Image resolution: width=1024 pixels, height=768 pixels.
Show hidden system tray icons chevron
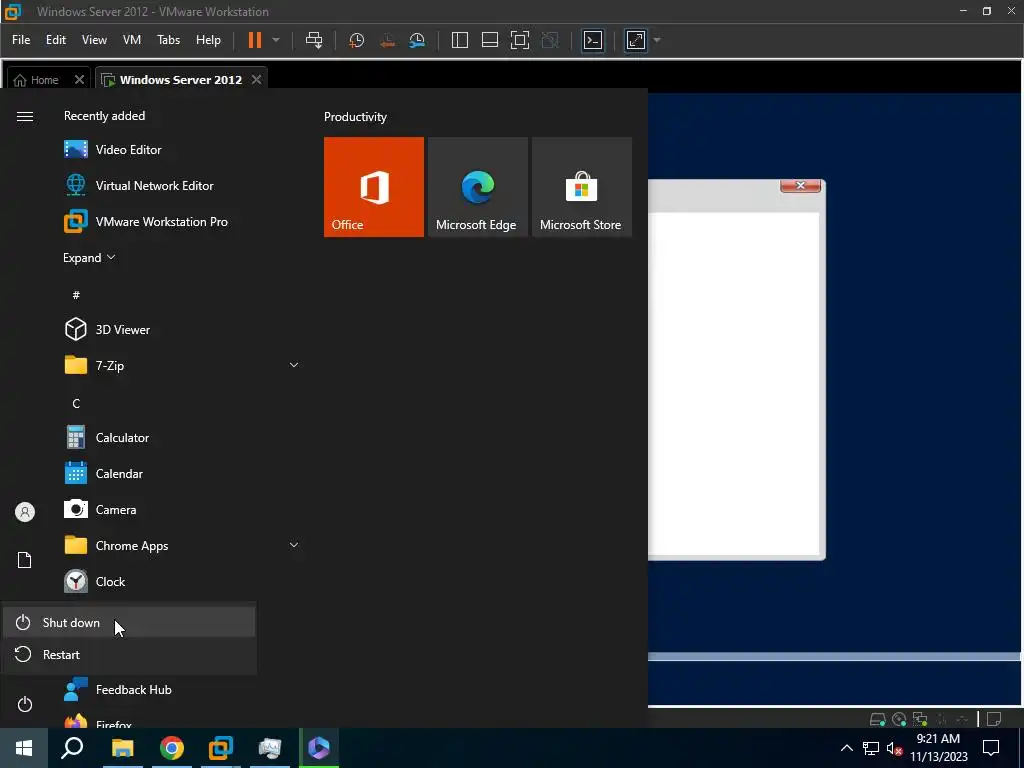[846, 748]
